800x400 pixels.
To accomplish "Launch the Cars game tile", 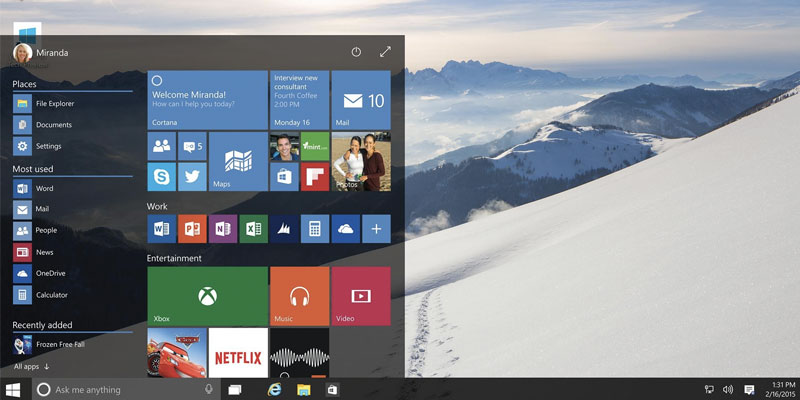I will pos(177,353).
